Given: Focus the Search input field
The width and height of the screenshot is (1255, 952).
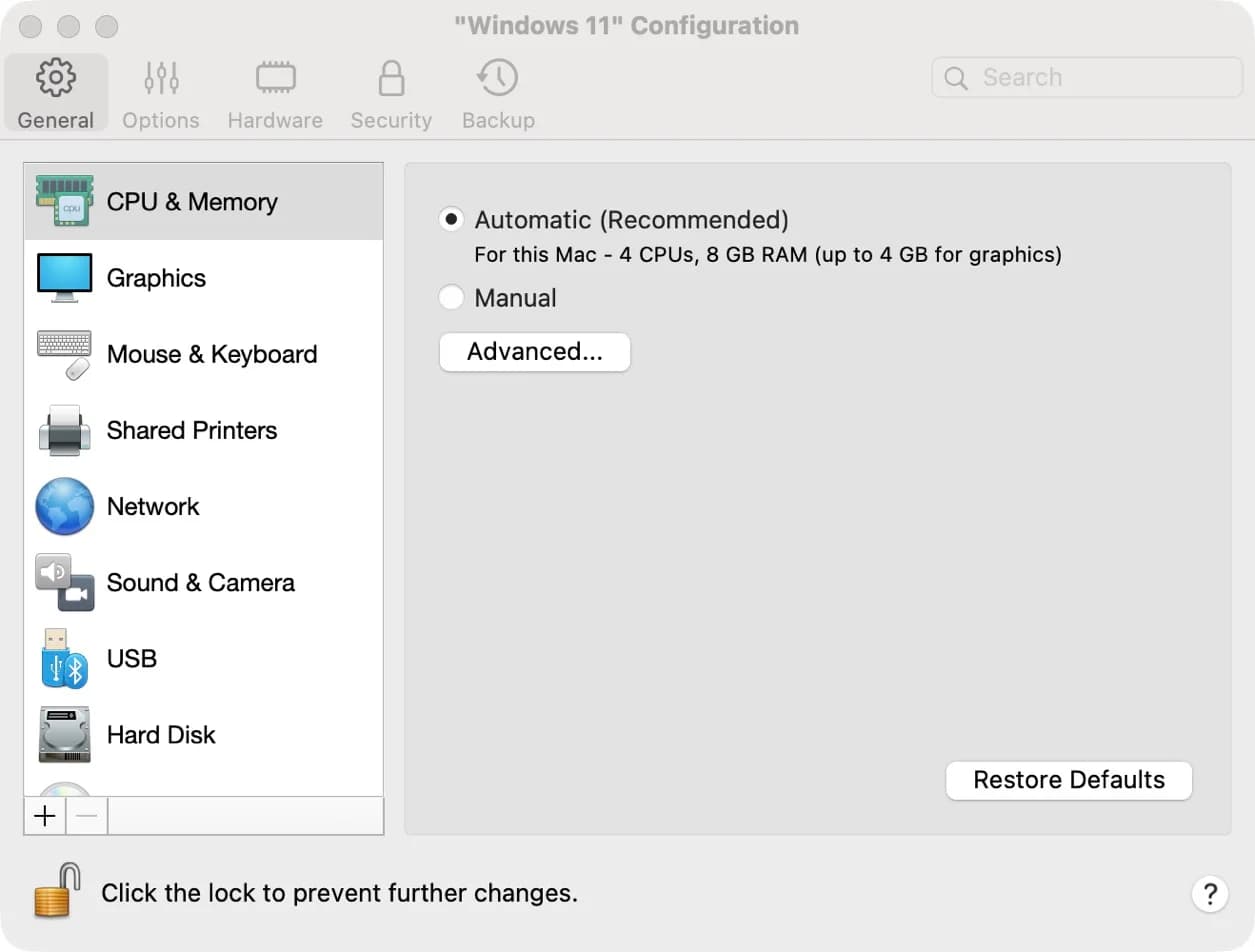Looking at the screenshot, I should tap(1087, 77).
